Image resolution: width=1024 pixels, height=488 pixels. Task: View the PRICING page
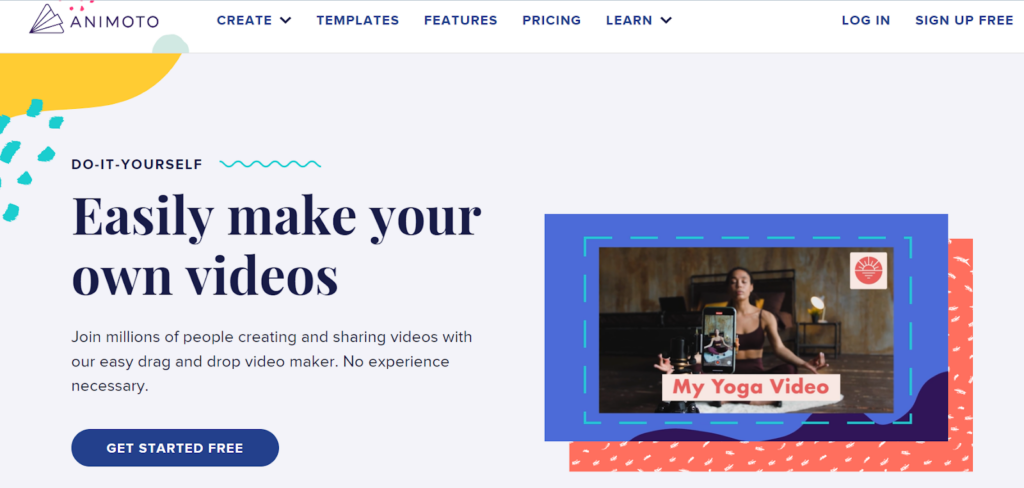coord(551,20)
